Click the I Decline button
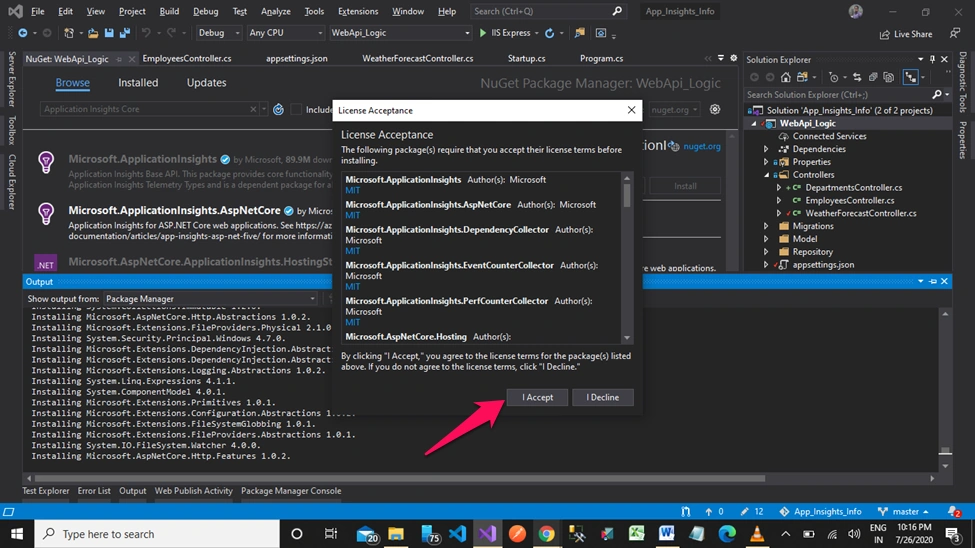The height and width of the screenshot is (548, 975). pyautogui.click(x=602, y=397)
